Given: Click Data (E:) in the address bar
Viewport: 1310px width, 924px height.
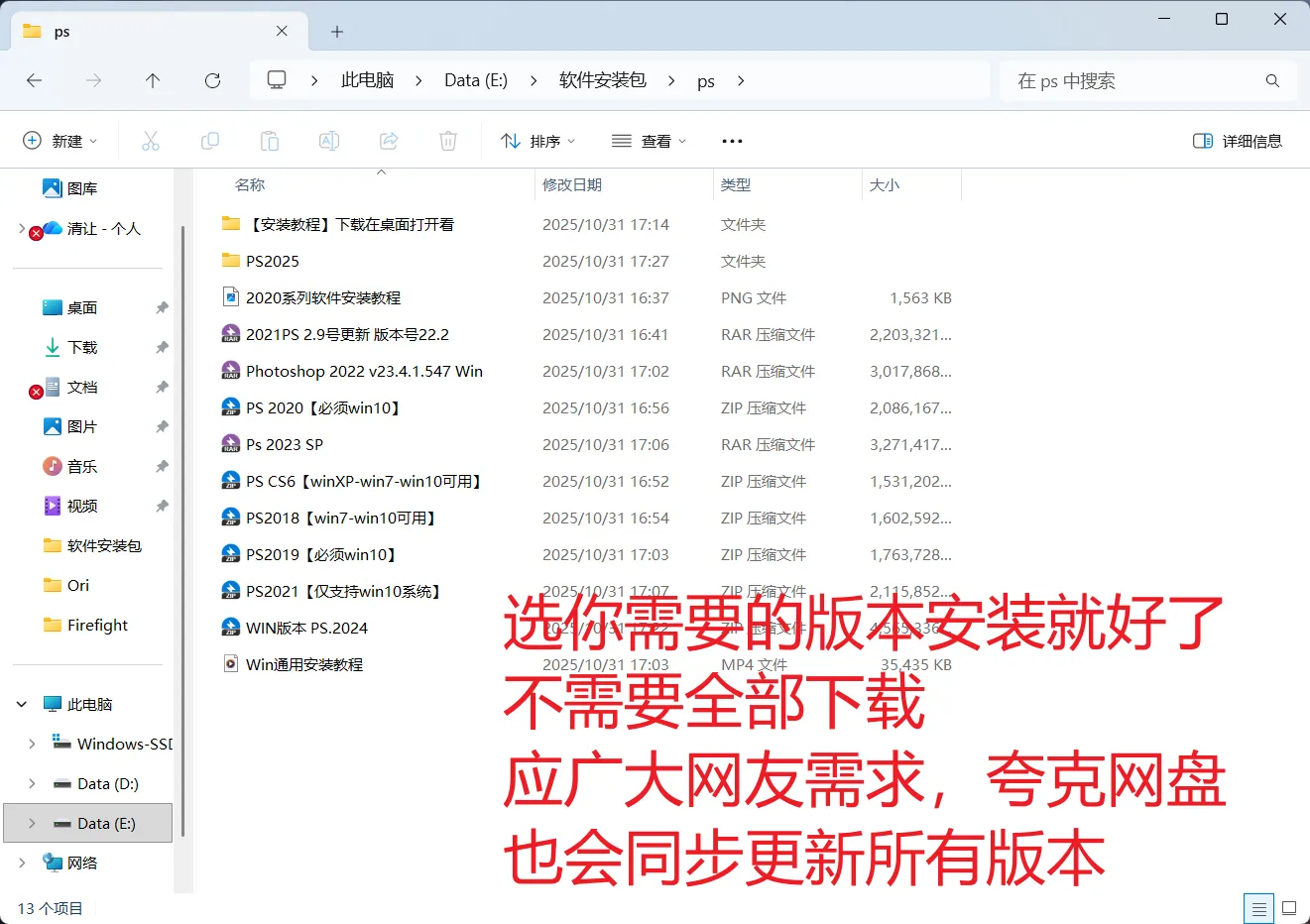Looking at the screenshot, I should (x=476, y=80).
